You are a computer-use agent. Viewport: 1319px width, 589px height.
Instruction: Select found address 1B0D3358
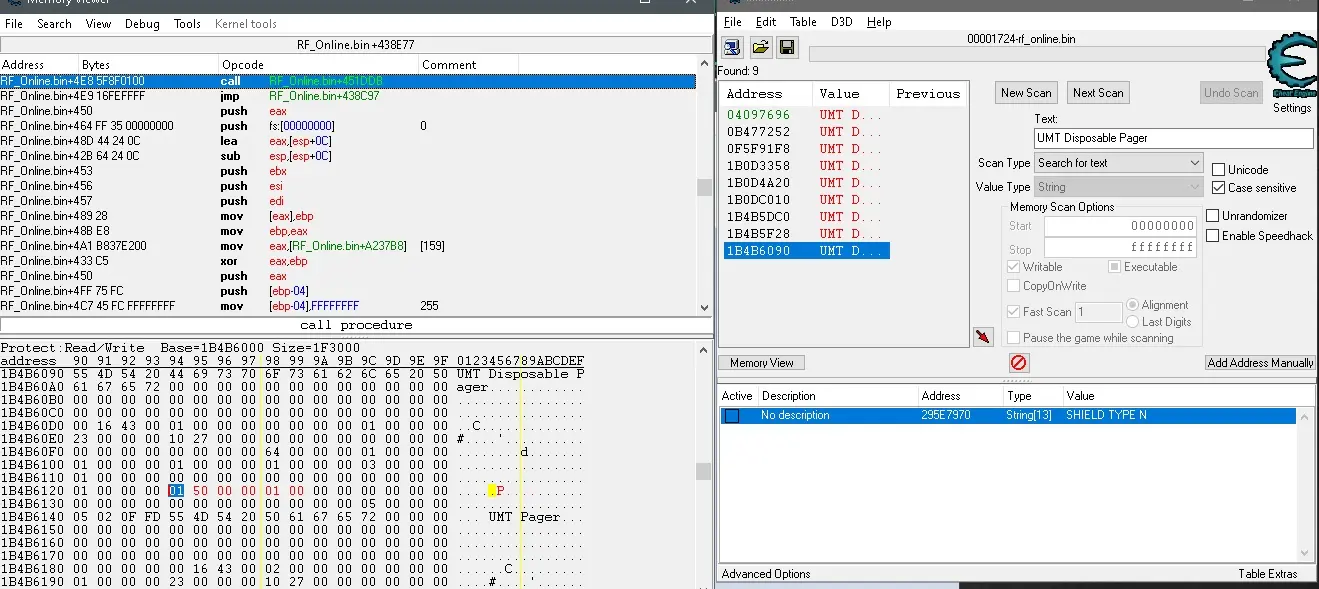tap(806, 166)
